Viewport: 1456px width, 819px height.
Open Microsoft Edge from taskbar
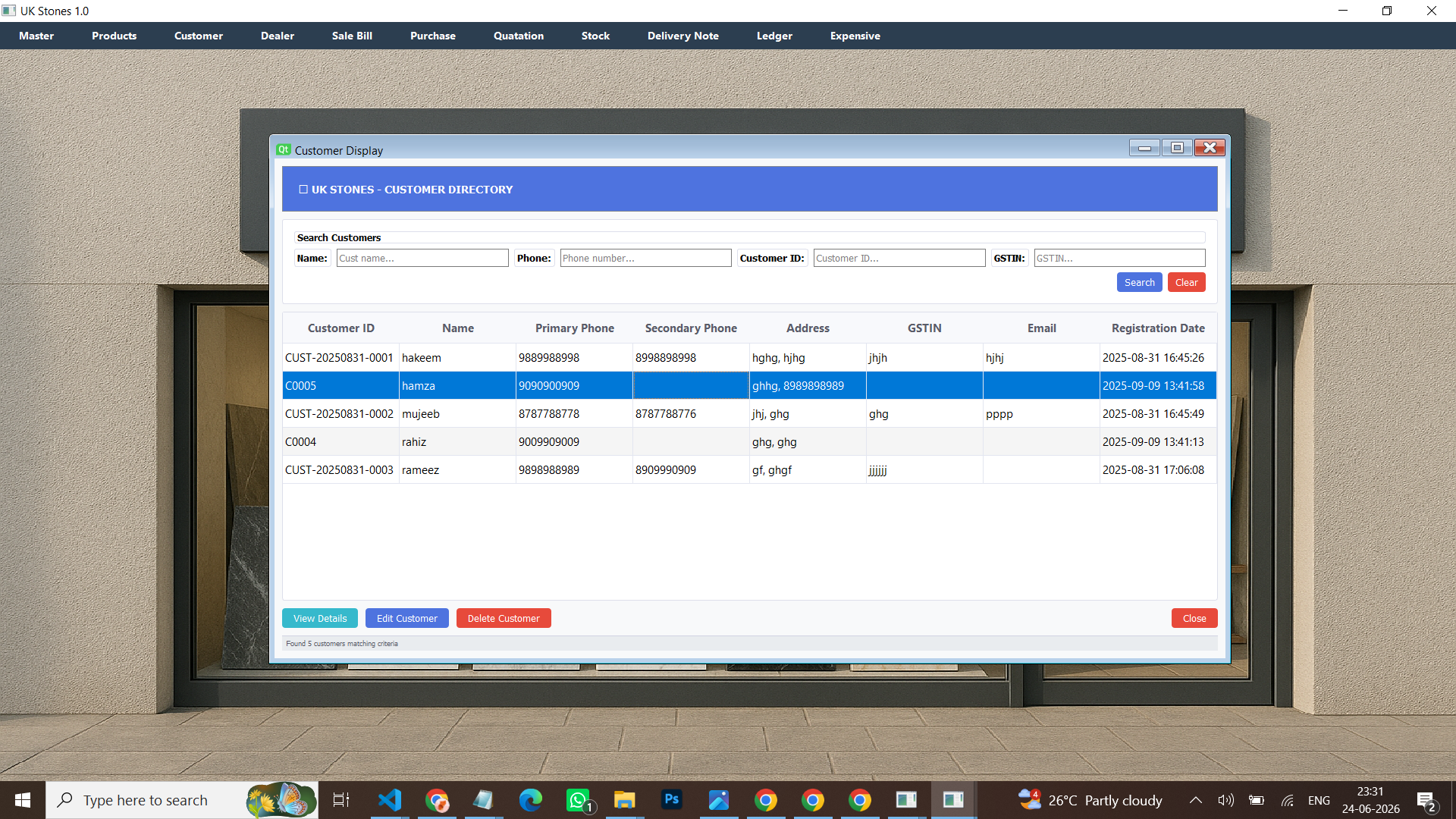[531, 800]
